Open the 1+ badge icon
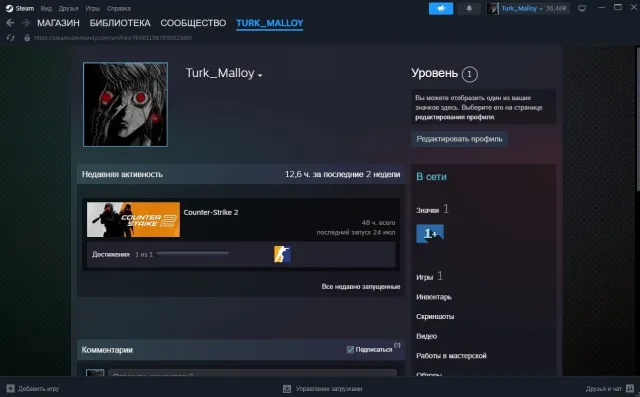 pyautogui.click(x=430, y=233)
